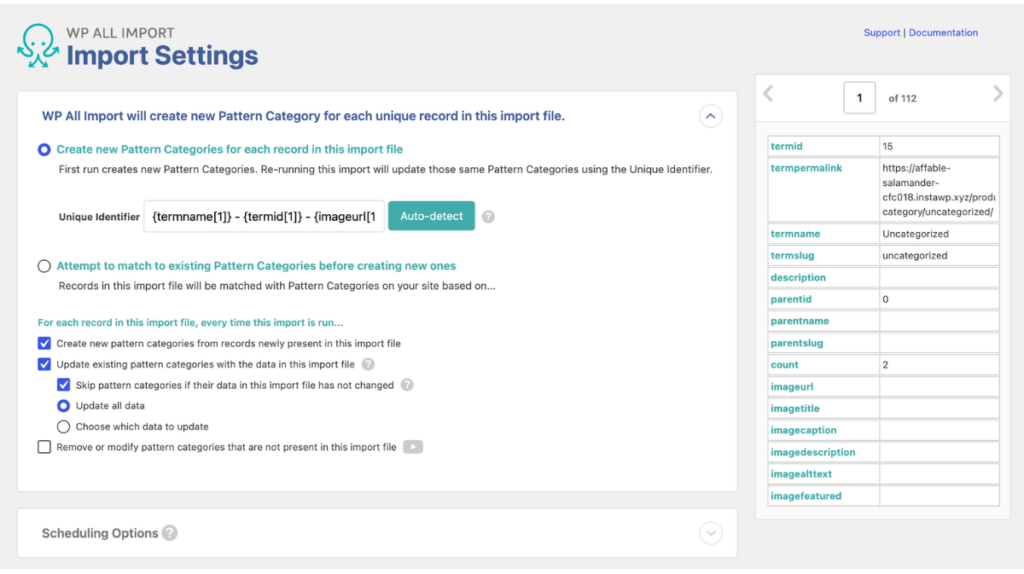Expand the Scheduling Options chevron
1024x574 pixels.
pos(711,533)
